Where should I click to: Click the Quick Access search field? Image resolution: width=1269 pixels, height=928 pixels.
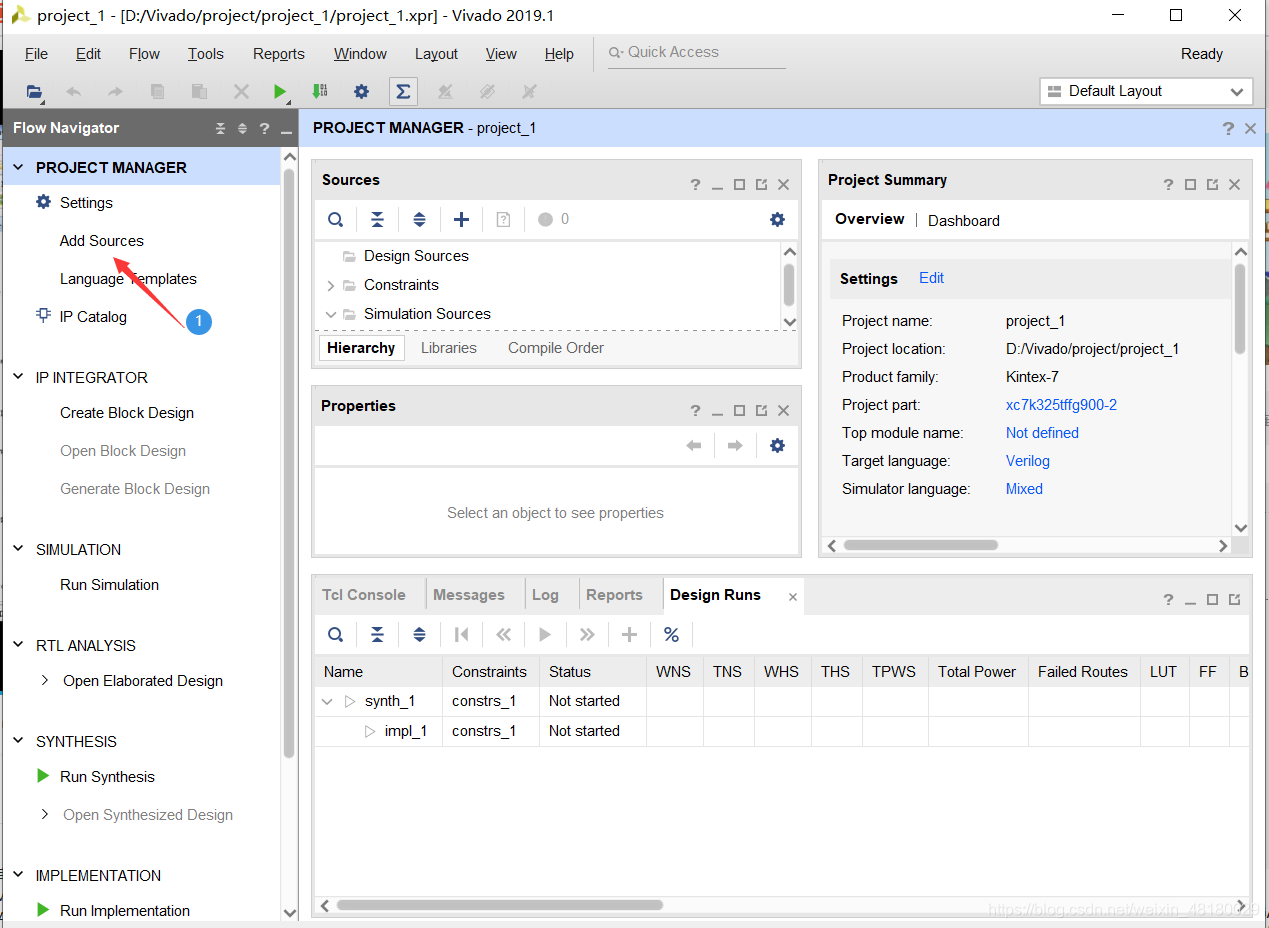696,53
